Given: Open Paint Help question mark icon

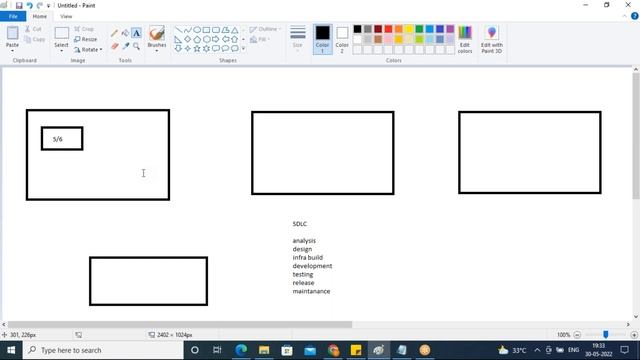Looking at the screenshot, I should tap(635, 16).
